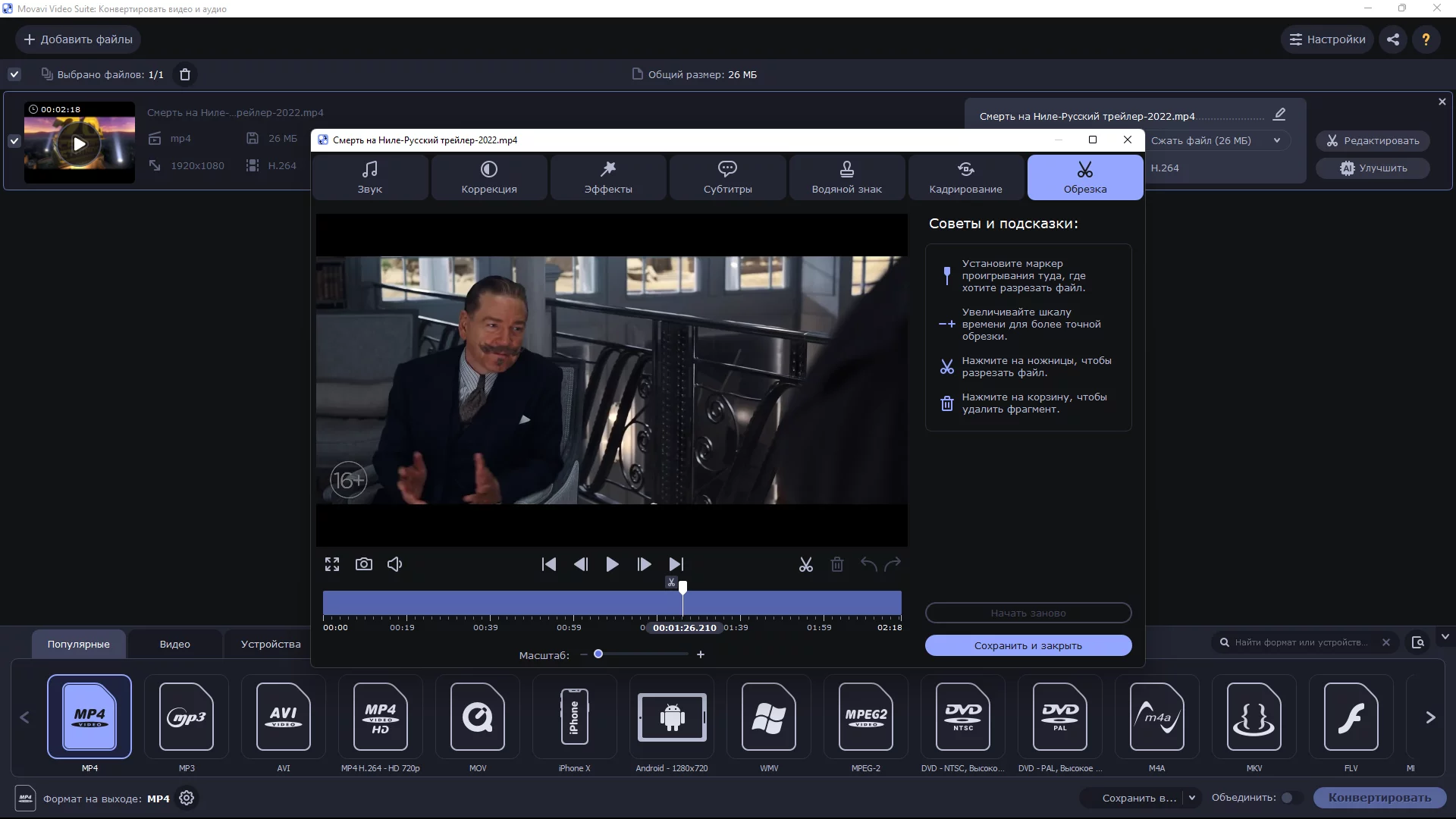
Task: Play the file thumbnail preview
Action: coord(80,144)
